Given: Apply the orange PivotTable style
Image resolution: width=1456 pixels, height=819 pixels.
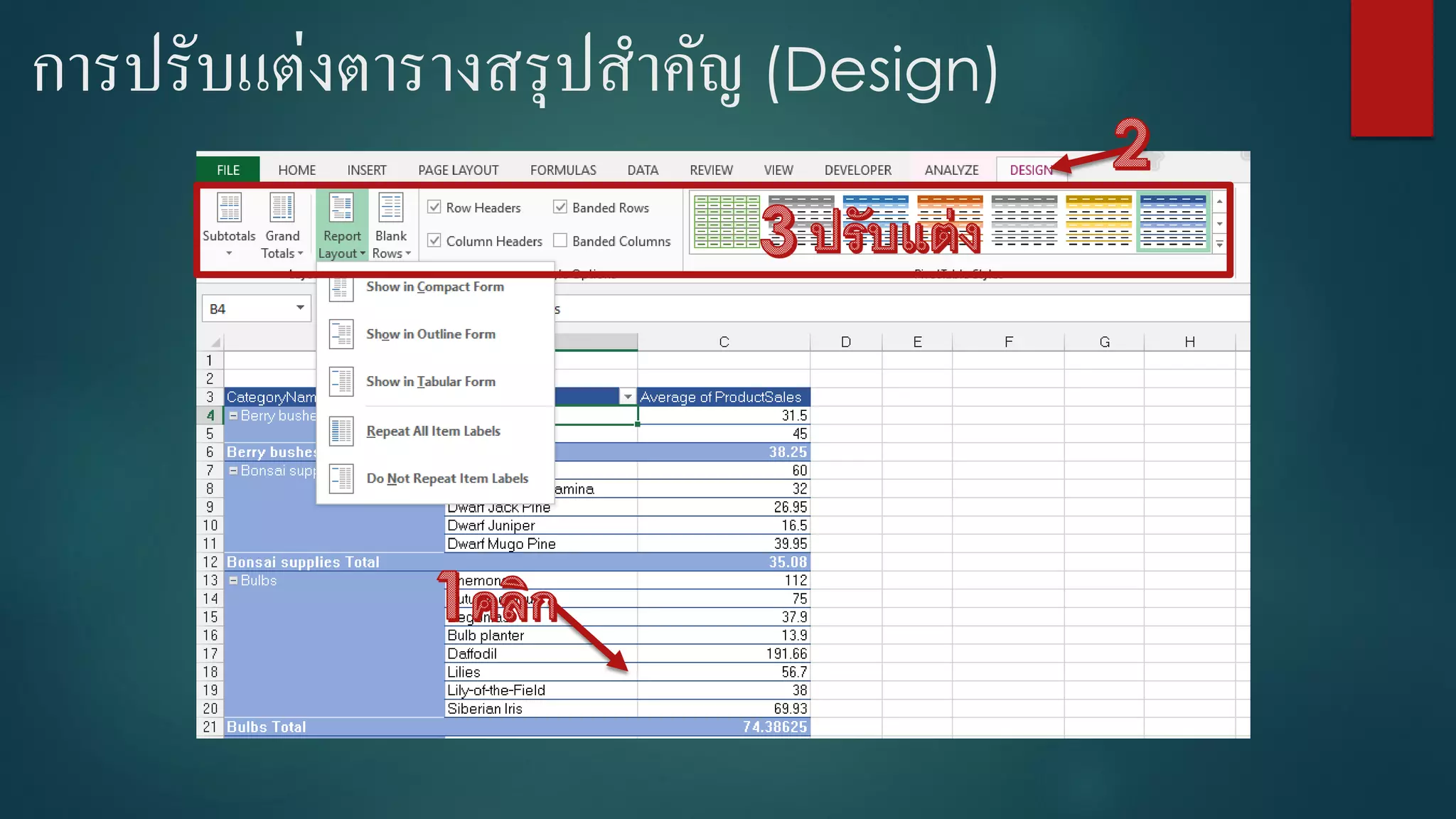Looking at the screenshot, I should (x=950, y=221).
